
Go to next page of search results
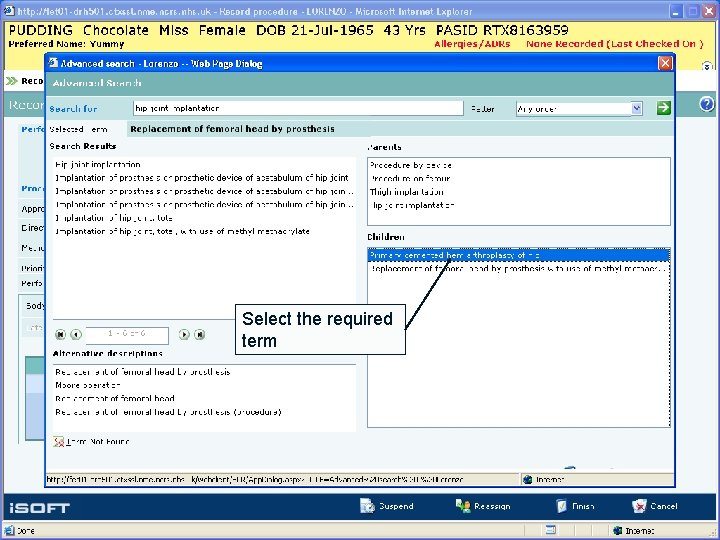click(184, 335)
